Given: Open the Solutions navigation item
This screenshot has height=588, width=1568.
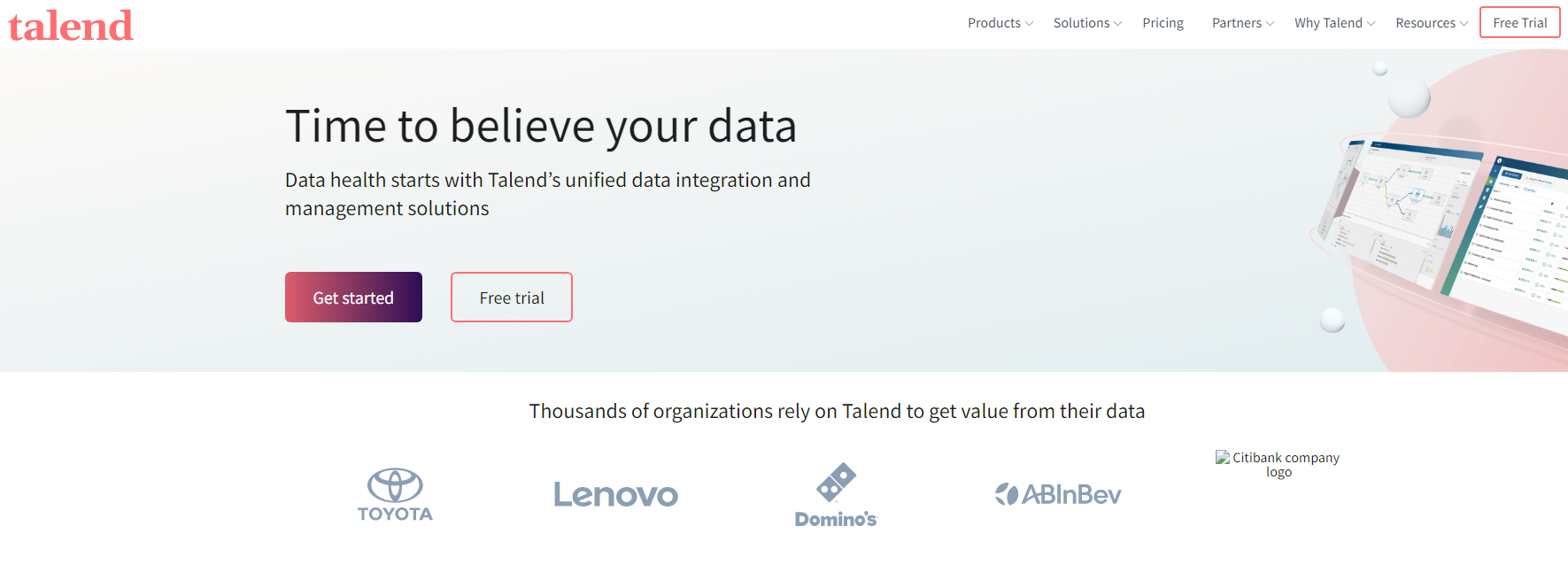Looking at the screenshot, I should tap(1081, 23).
